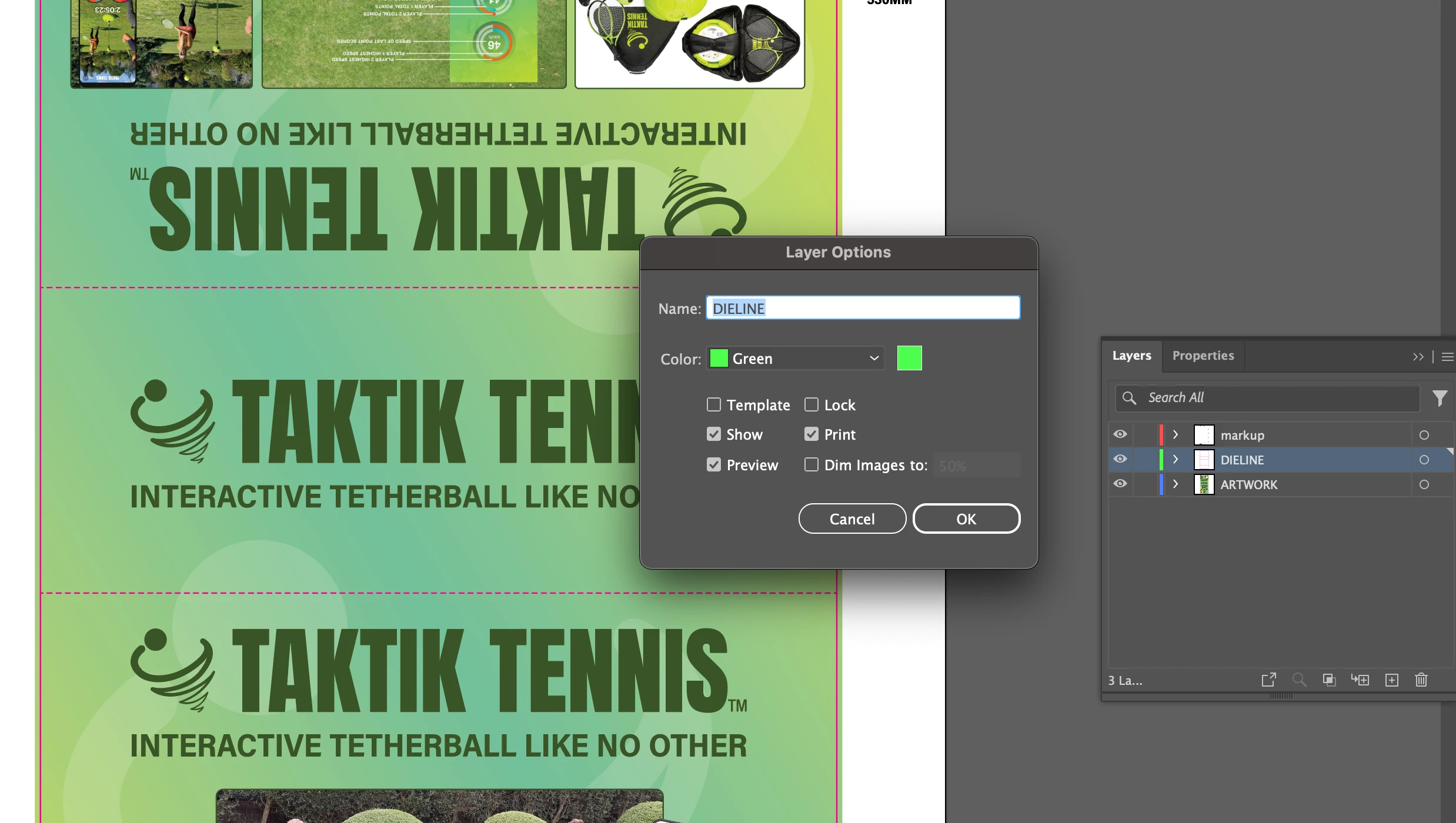Click the Export for Screens icon in Layers panel
This screenshot has height=823, width=1456.
[x=1268, y=680]
